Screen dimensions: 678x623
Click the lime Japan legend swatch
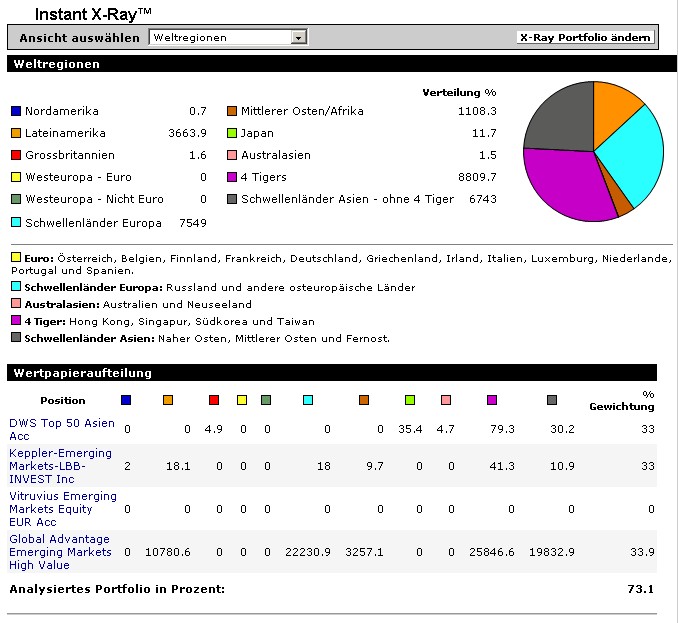[232, 133]
